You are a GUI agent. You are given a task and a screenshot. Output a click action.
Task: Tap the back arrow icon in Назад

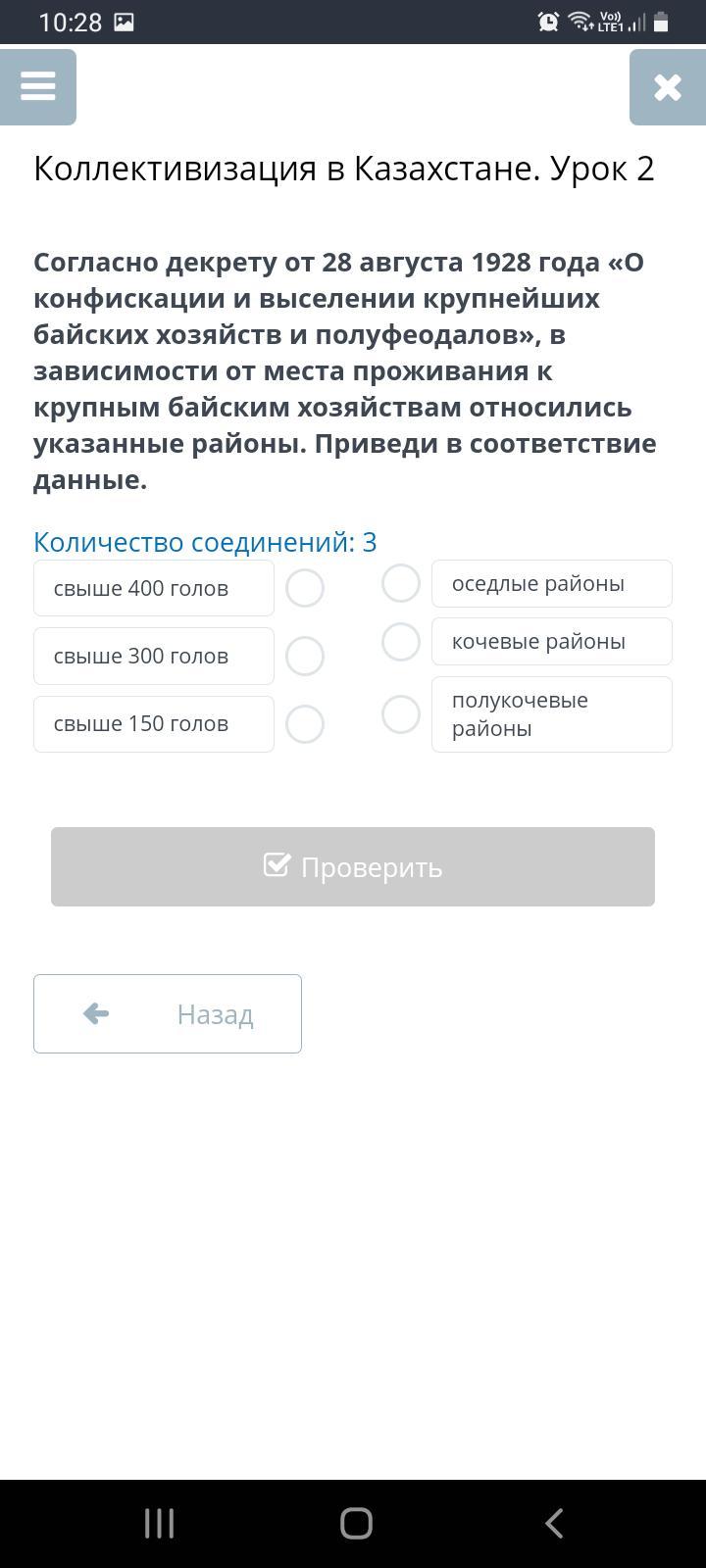pyautogui.click(x=96, y=1013)
